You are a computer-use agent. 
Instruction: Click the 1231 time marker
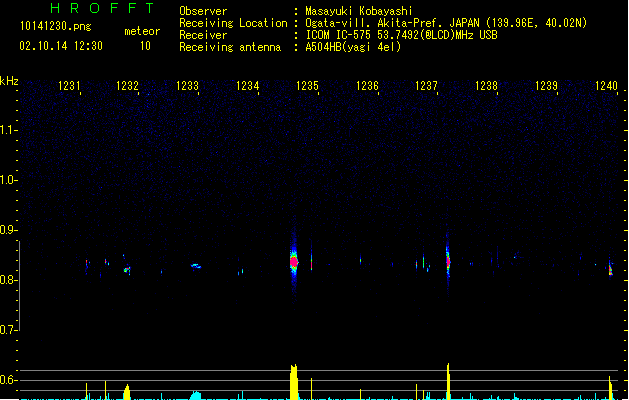click(69, 86)
